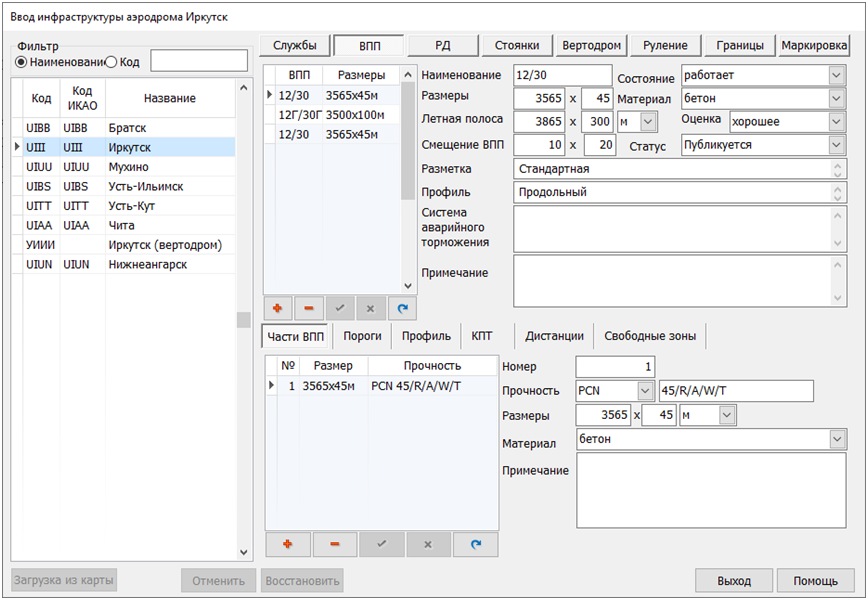Open the Состояние dropdown showing работает
This screenshot has height=600, width=868.
[836, 75]
